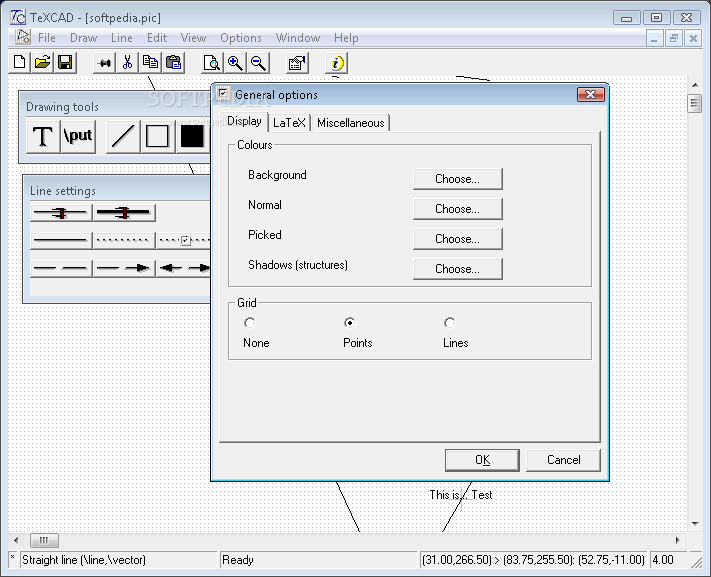Select the filled black rectangle tool
711x577 pixels.
[192, 136]
